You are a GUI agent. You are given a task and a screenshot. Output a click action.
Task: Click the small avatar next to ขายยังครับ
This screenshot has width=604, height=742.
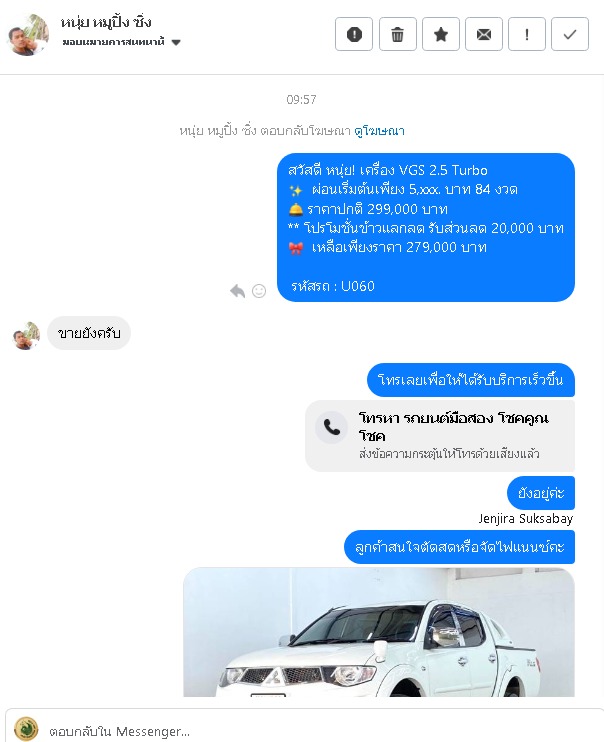[26, 336]
